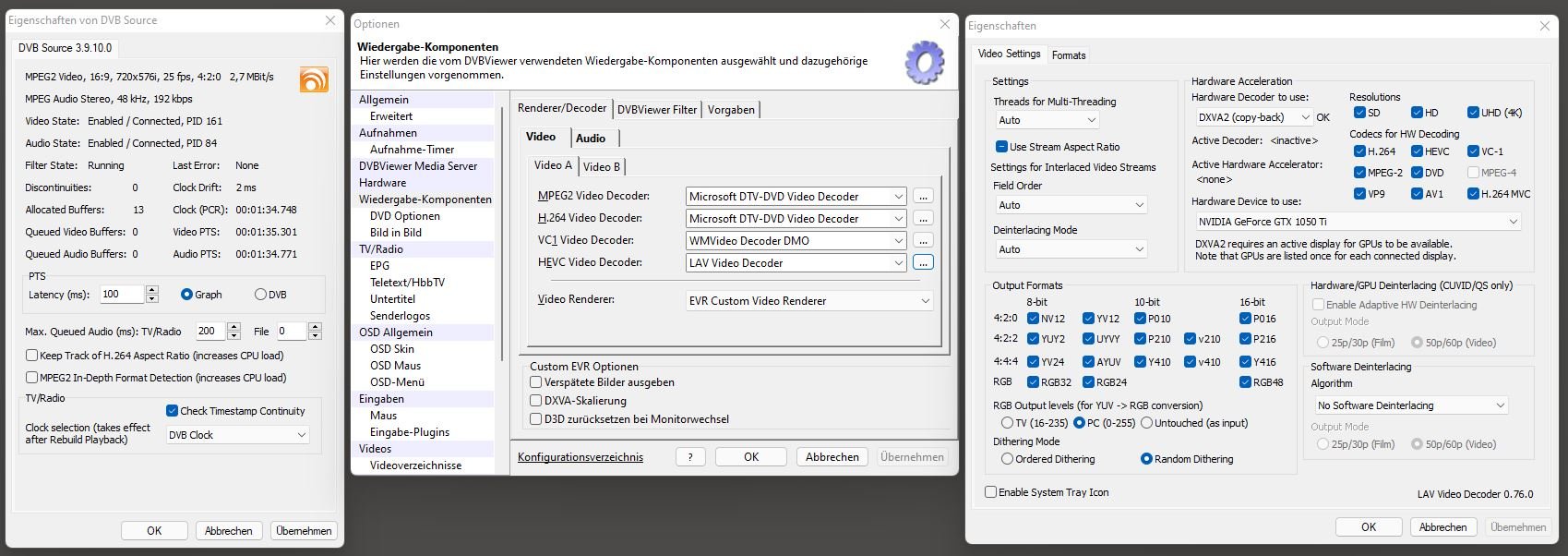Increase the Latency value with spinner arrow

tap(152, 290)
